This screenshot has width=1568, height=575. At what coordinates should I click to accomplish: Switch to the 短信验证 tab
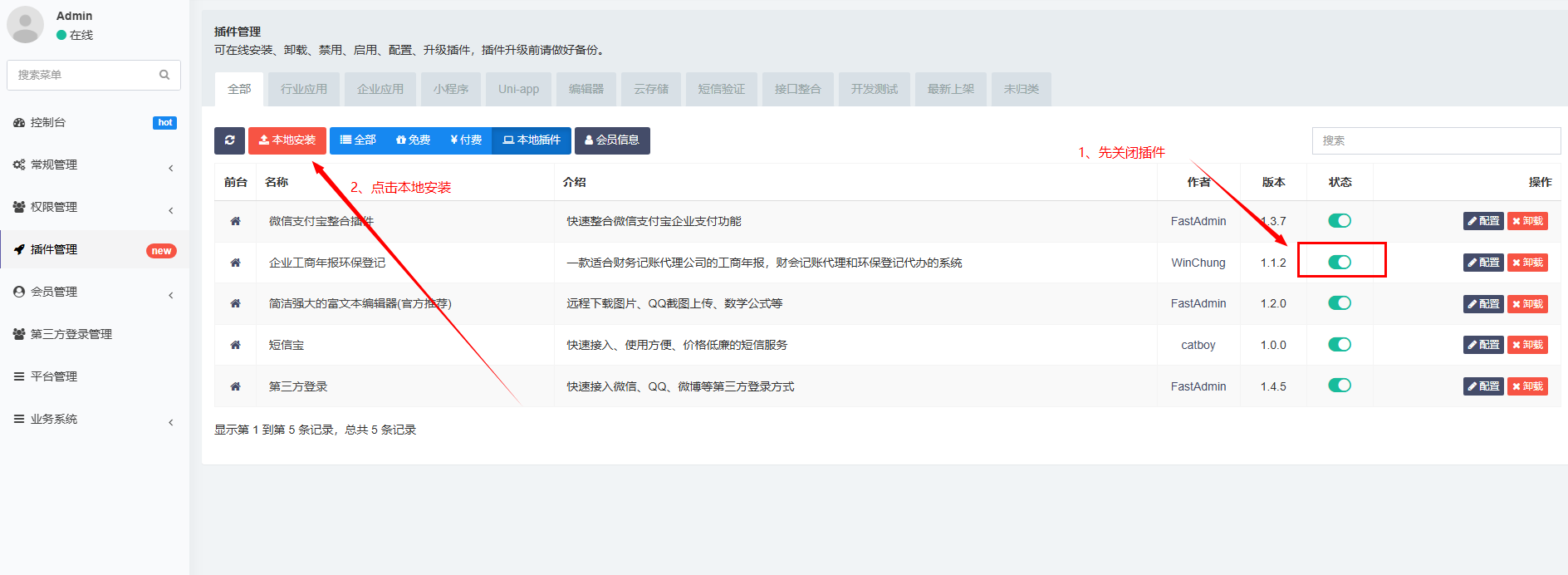(722, 89)
